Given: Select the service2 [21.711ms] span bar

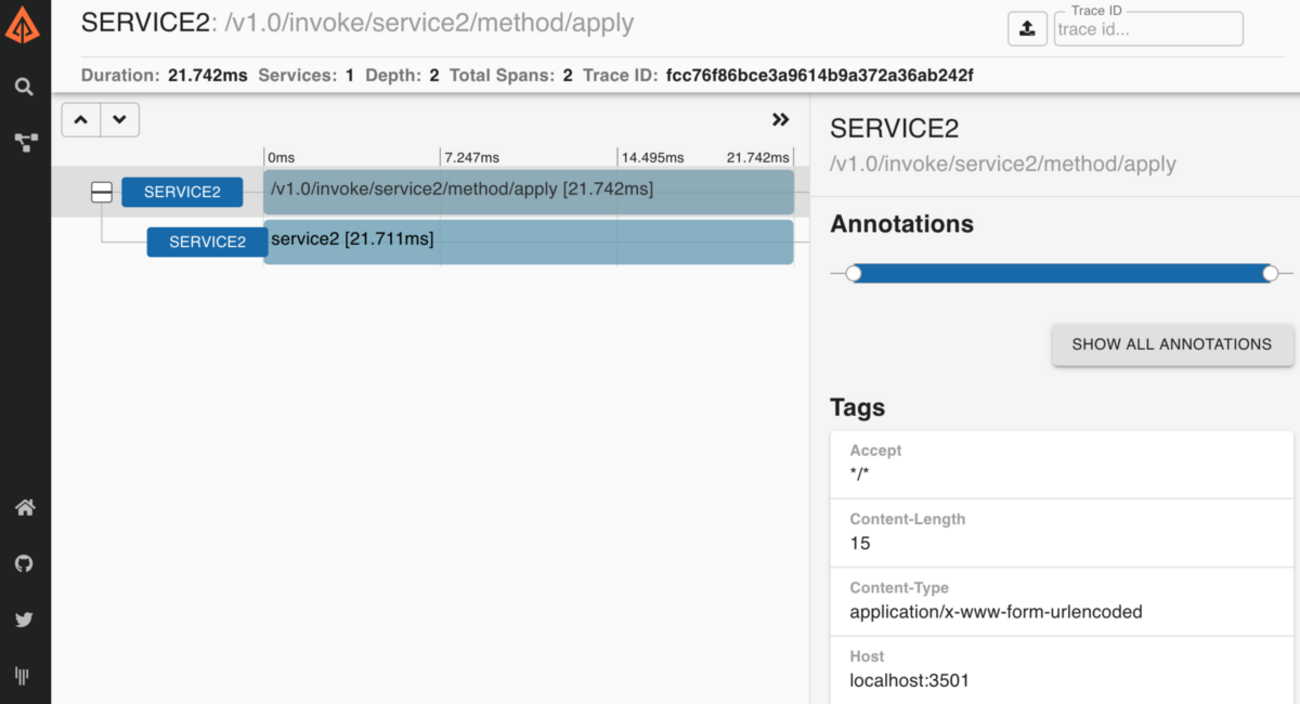Looking at the screenshot, I should click(x=529, y=242).
